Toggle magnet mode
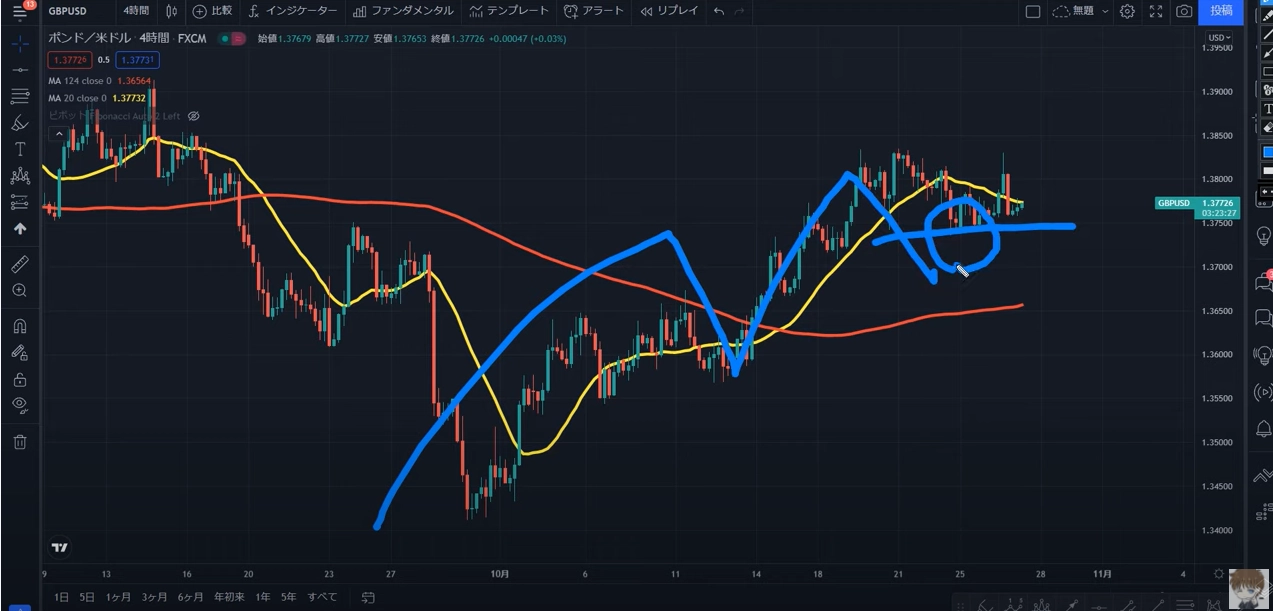Image resolution: width=1273 pixels, height=611 pixels. 19,326
